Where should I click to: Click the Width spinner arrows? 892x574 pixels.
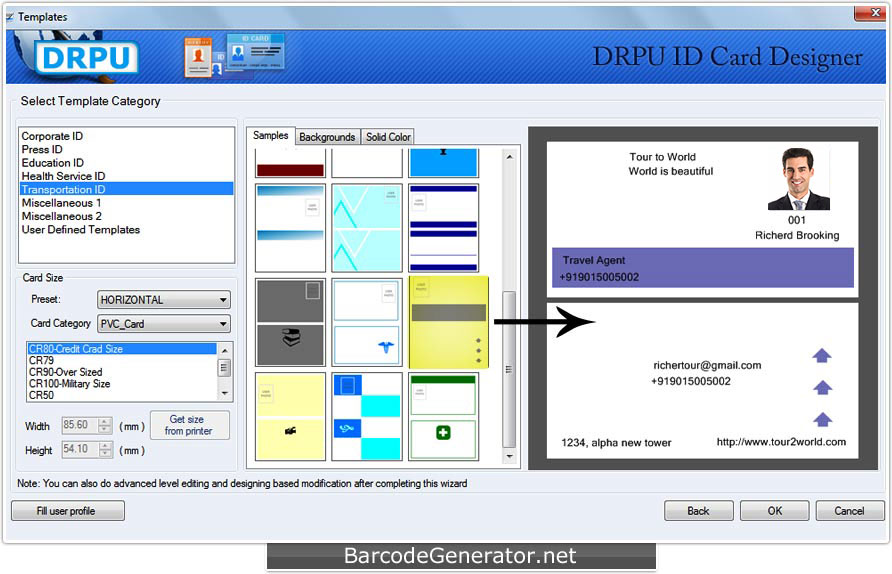pos(105,425)
